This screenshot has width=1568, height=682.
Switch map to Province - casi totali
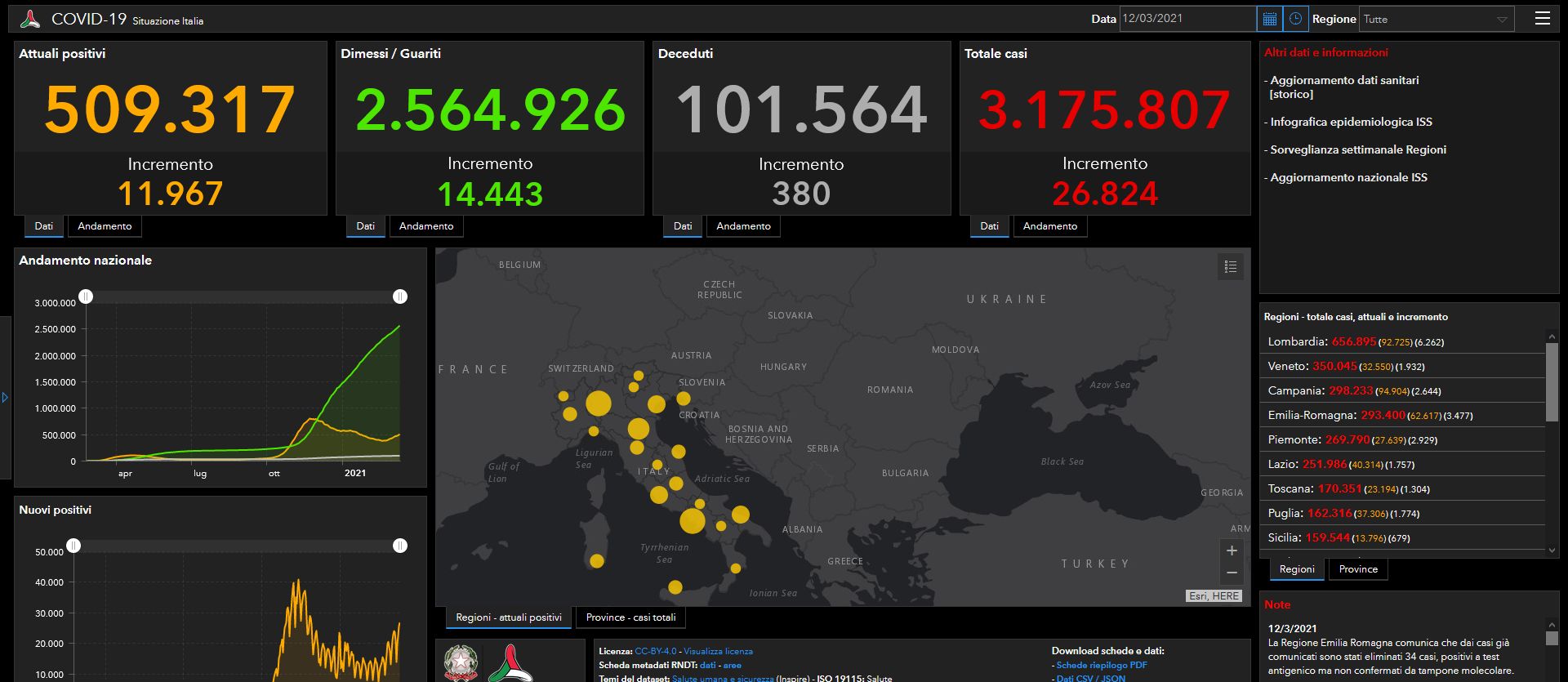click(630, 617)
